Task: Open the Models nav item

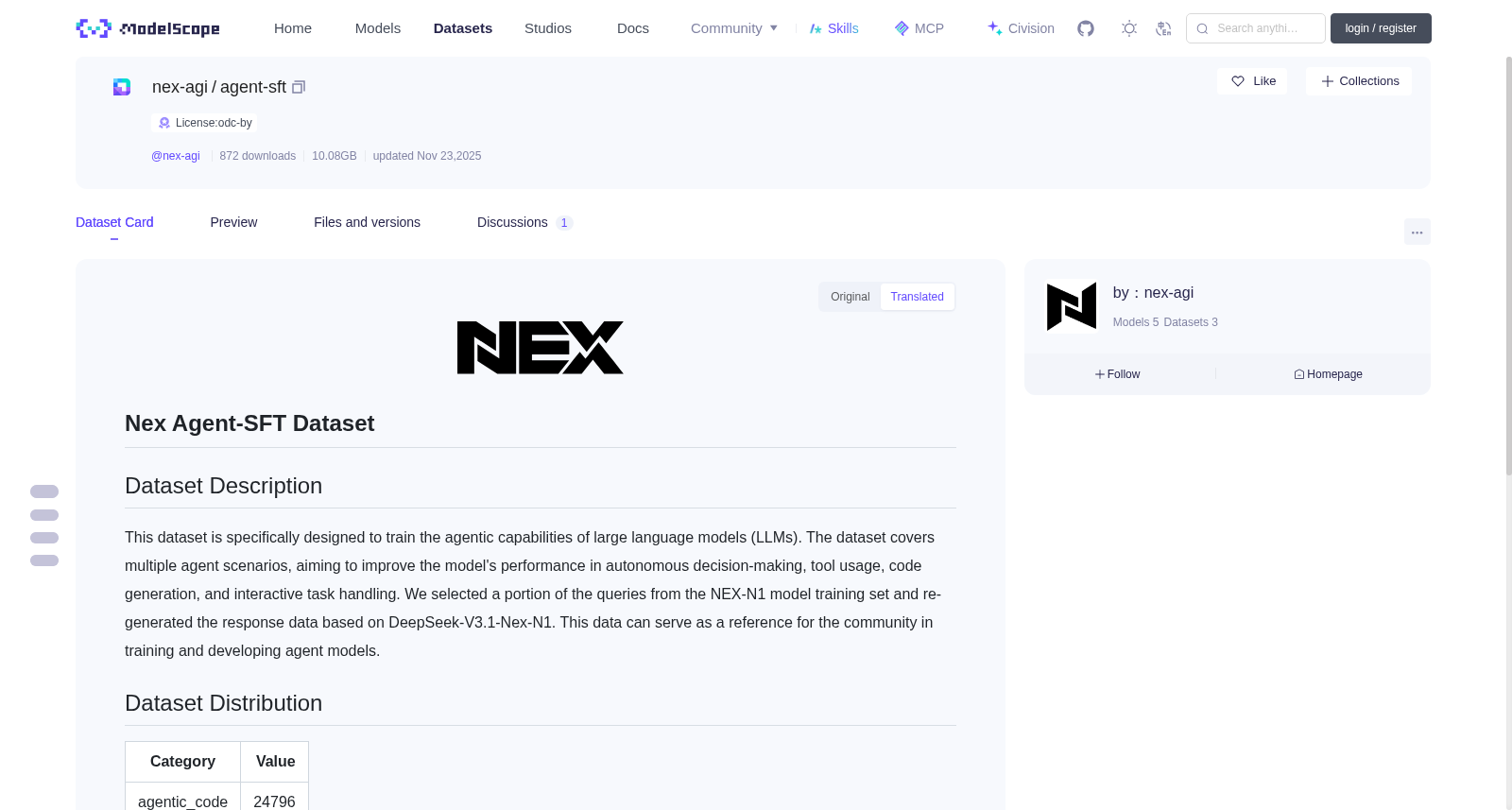Action: tap(378, 28)
